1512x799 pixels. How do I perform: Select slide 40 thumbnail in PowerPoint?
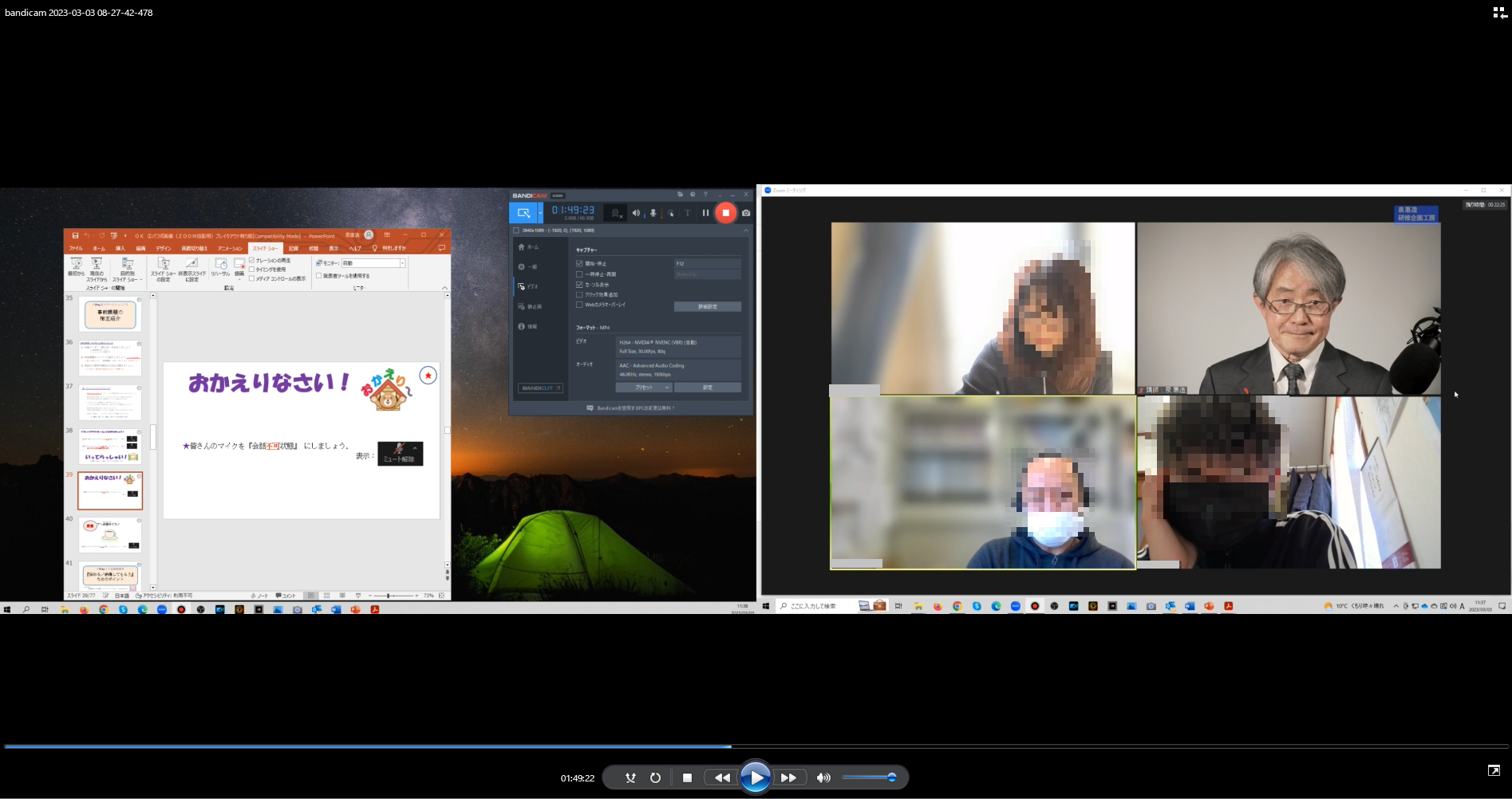click(110, 535)
